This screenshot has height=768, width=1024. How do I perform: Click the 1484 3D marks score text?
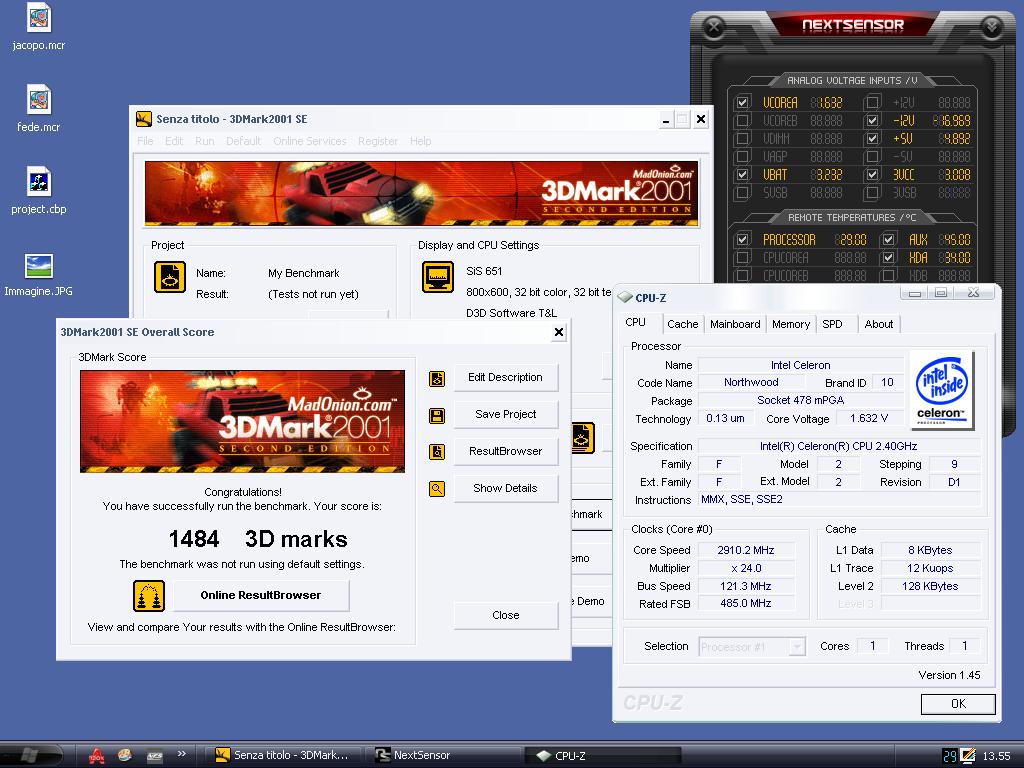point(258,539)
